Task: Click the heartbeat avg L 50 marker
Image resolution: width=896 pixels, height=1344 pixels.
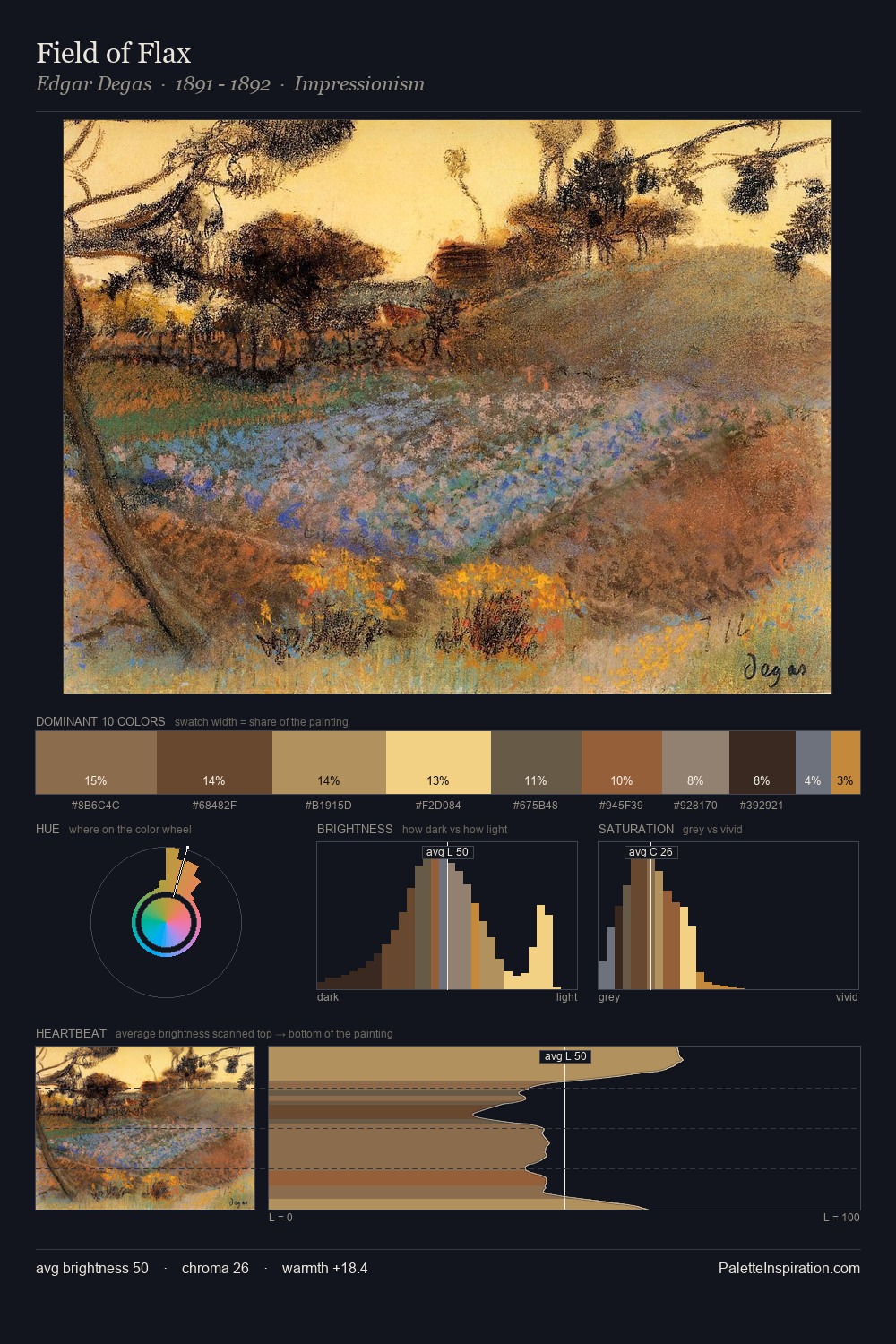Action: pyautogui.click(x=564, y=1056)
